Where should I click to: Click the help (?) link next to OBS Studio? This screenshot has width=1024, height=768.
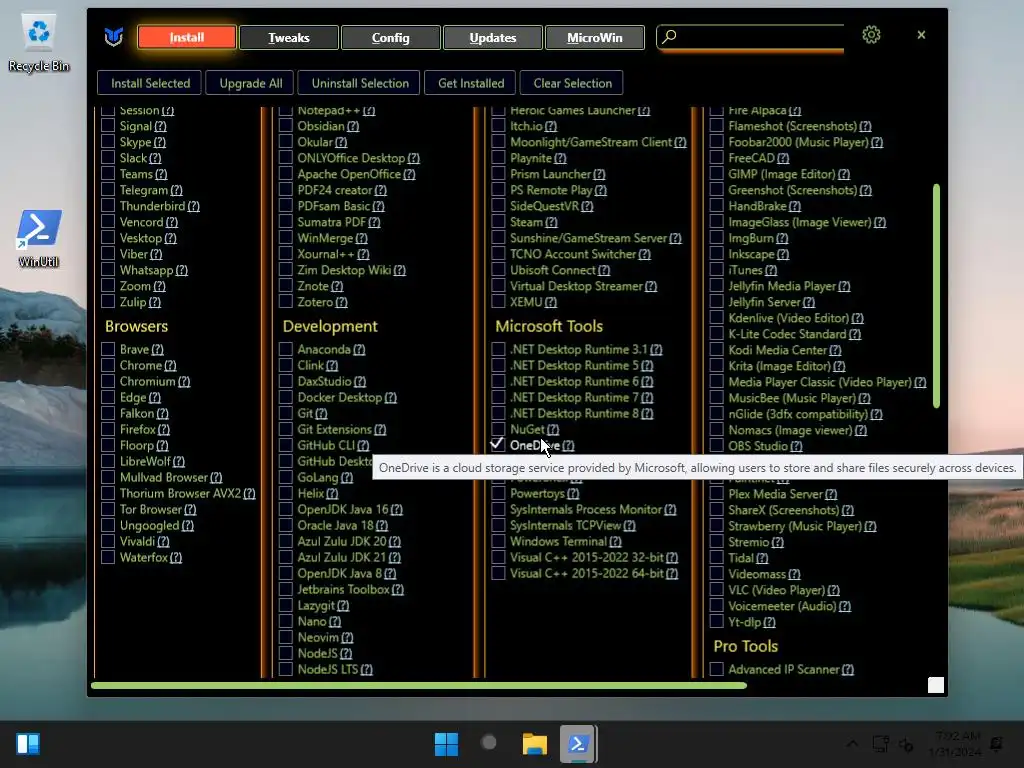tap(796, 446)
